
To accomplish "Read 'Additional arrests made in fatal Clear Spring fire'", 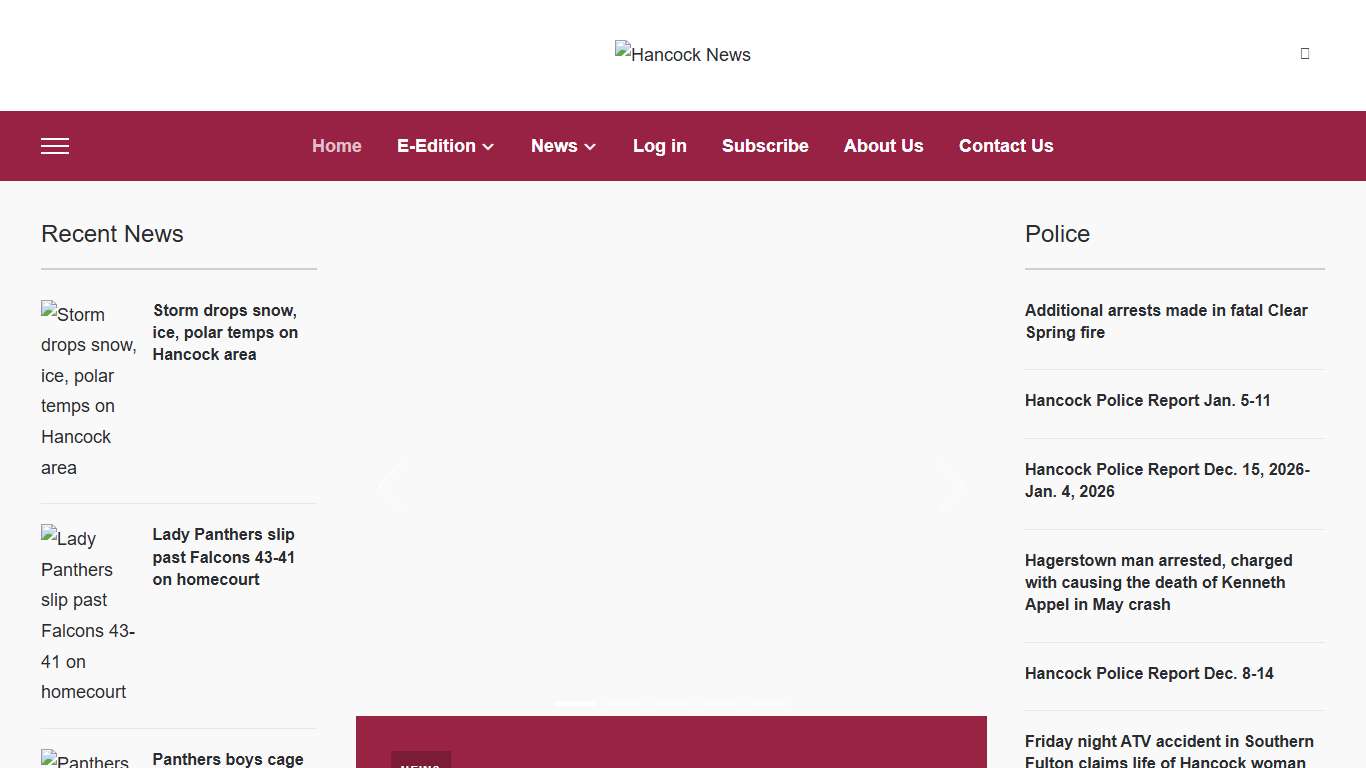I will pos(1166,321).
